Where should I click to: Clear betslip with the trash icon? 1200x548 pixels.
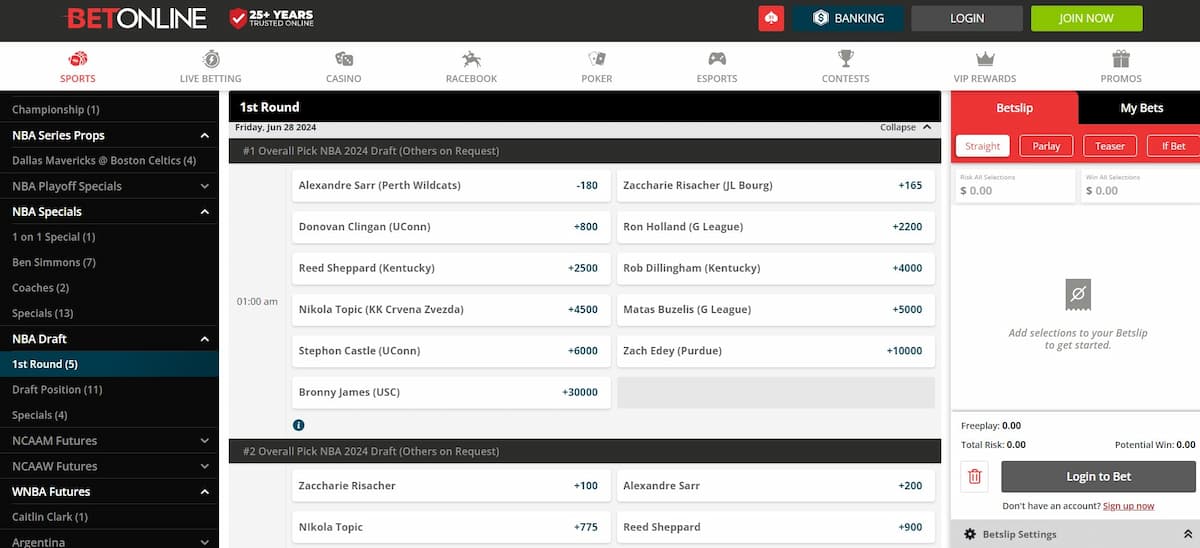click(x=974, y=477)
